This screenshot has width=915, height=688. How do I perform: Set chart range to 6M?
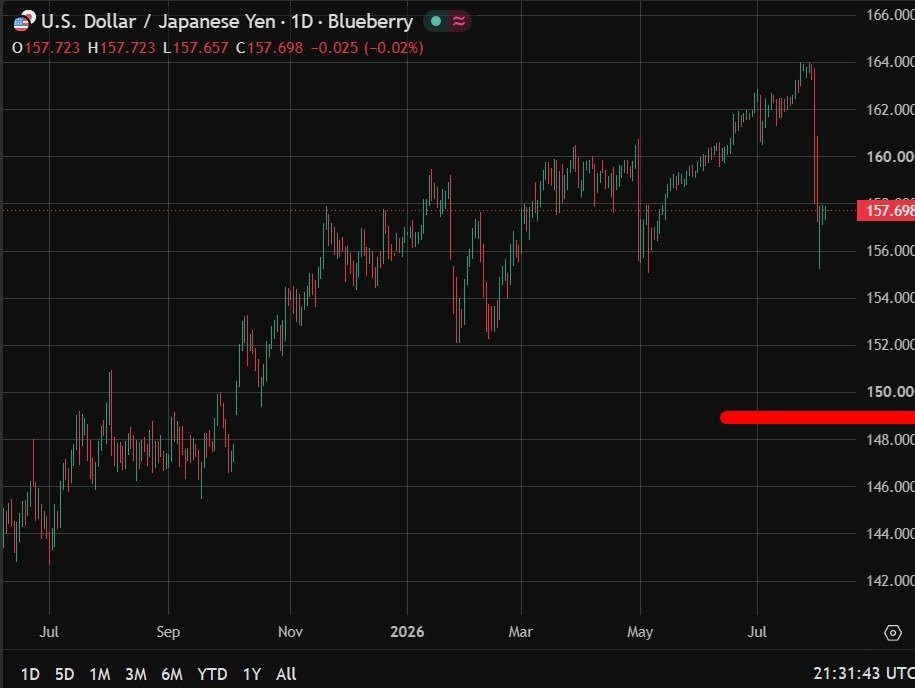pyautogui.click(x=172, y=674)
